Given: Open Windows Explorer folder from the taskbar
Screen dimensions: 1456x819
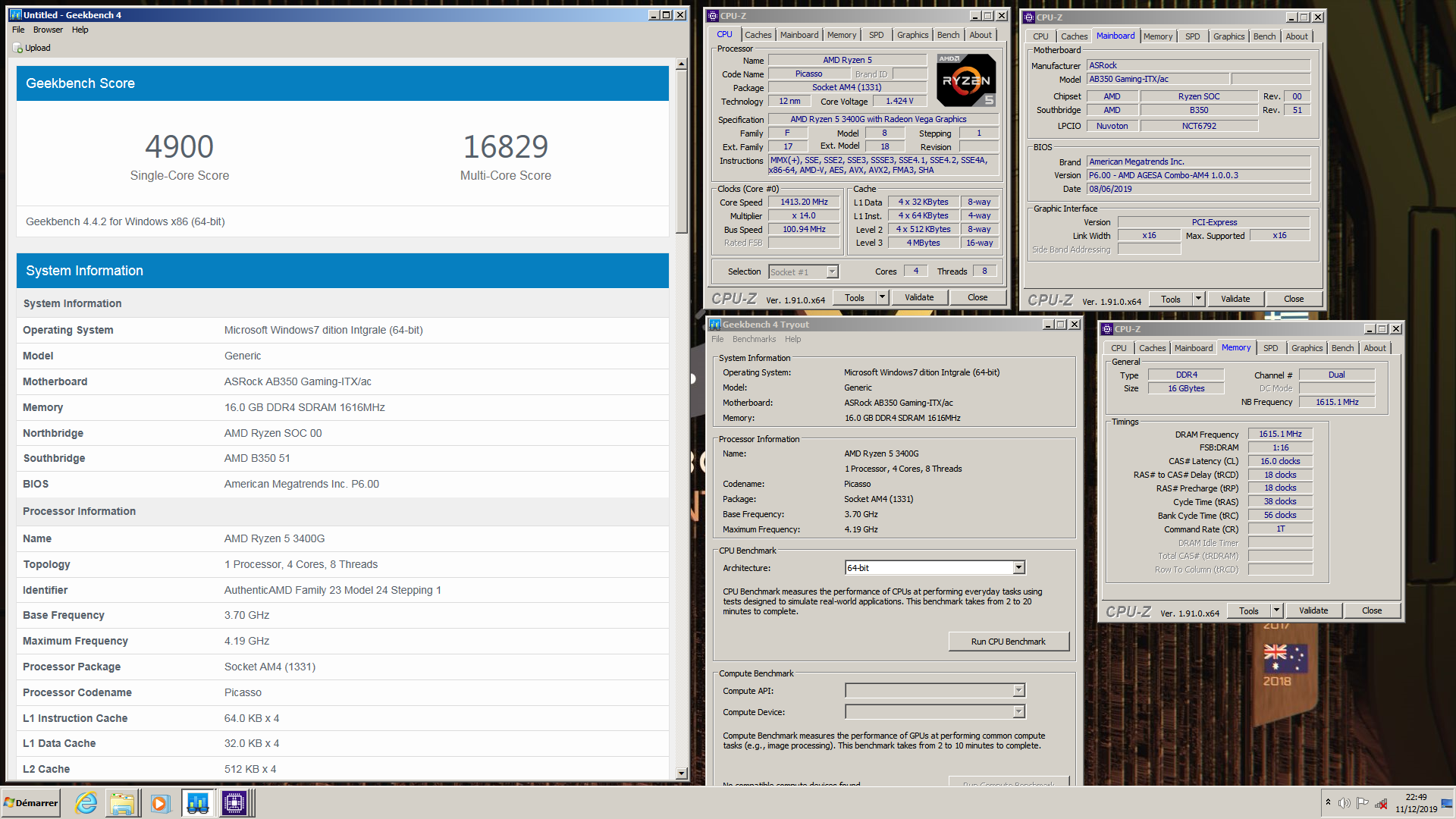Looking at the screenshot, I should click(x=122, y=803).
